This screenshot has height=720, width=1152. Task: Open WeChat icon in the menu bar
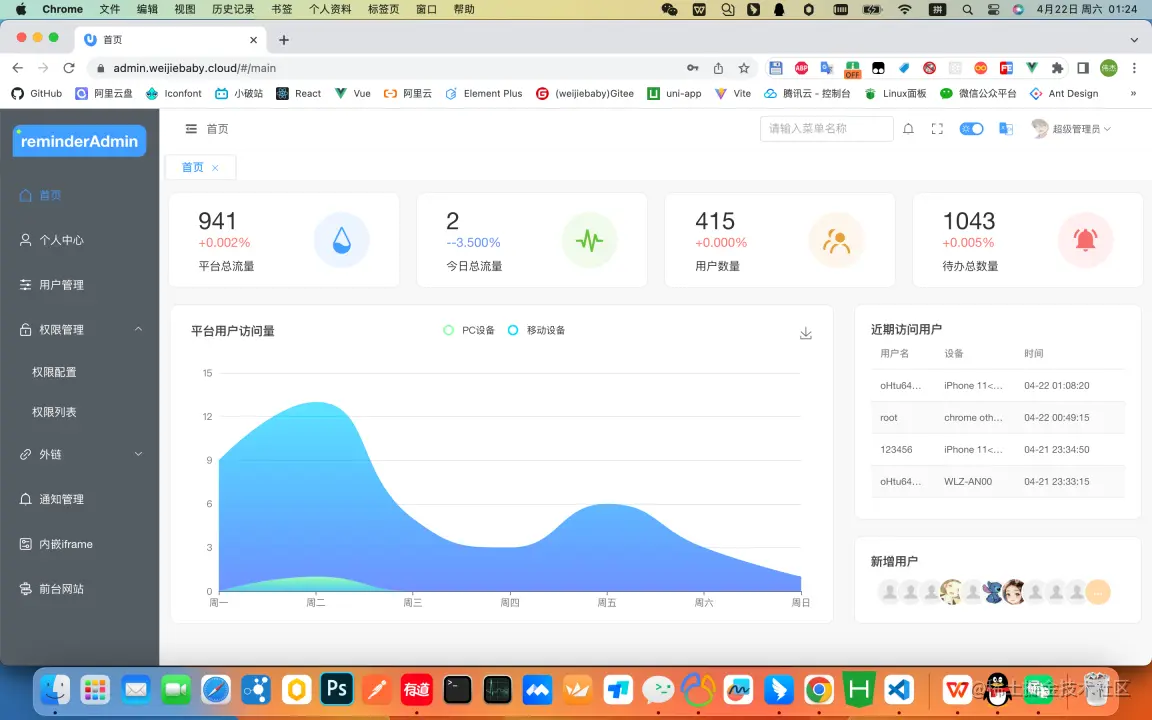[x=669, y=9]
